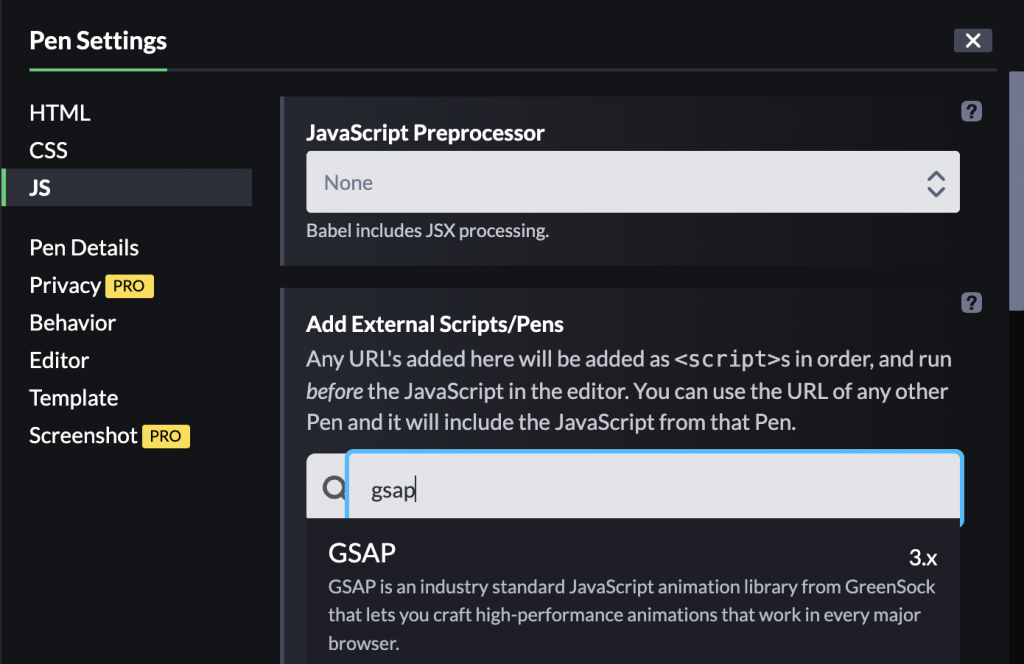
Task: Switch to the Editor settings
Action: tap(59, 361)
